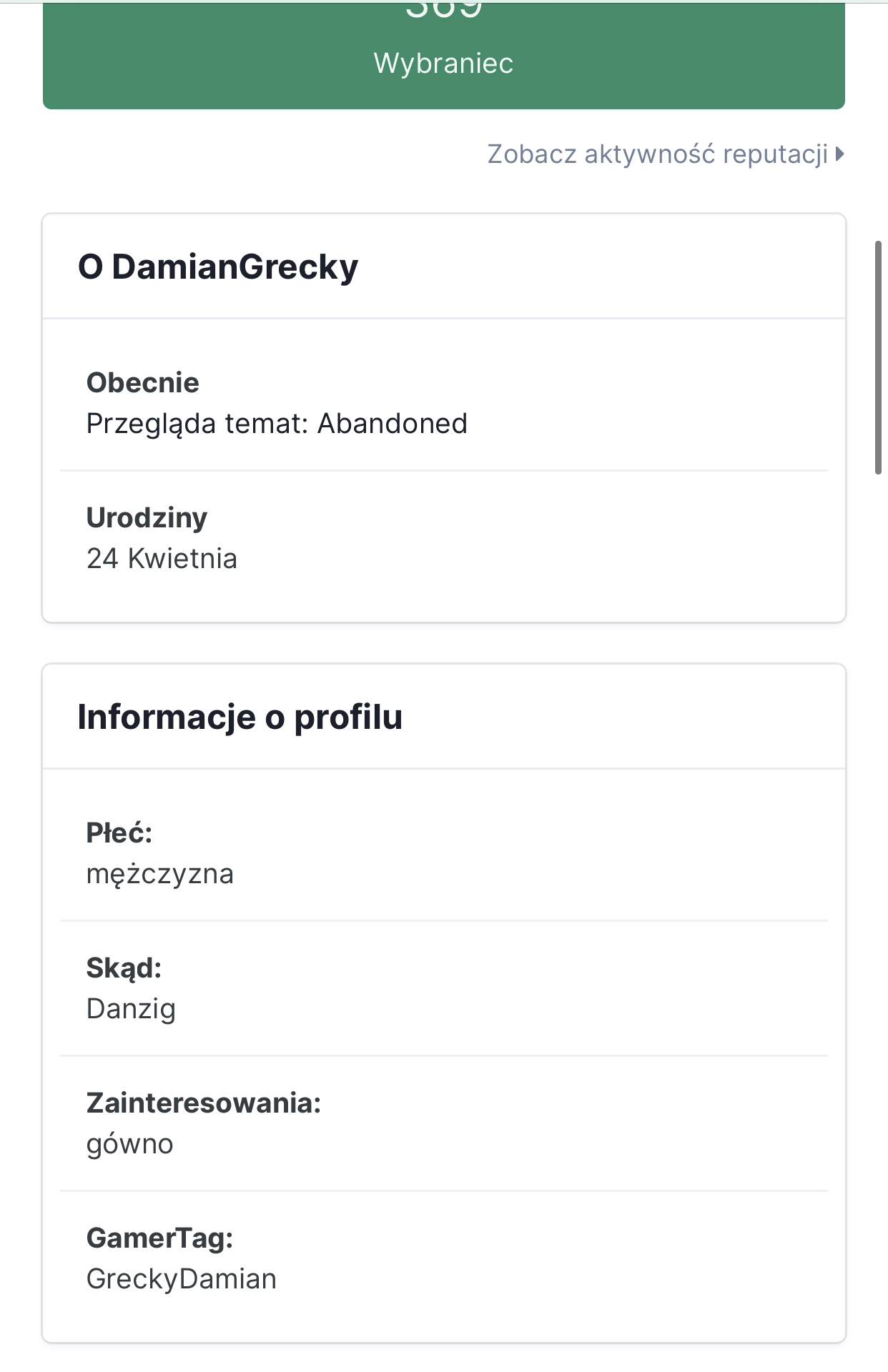Click the Danzig location value
Viewport: 888px width, 1372px height.
131,1009
